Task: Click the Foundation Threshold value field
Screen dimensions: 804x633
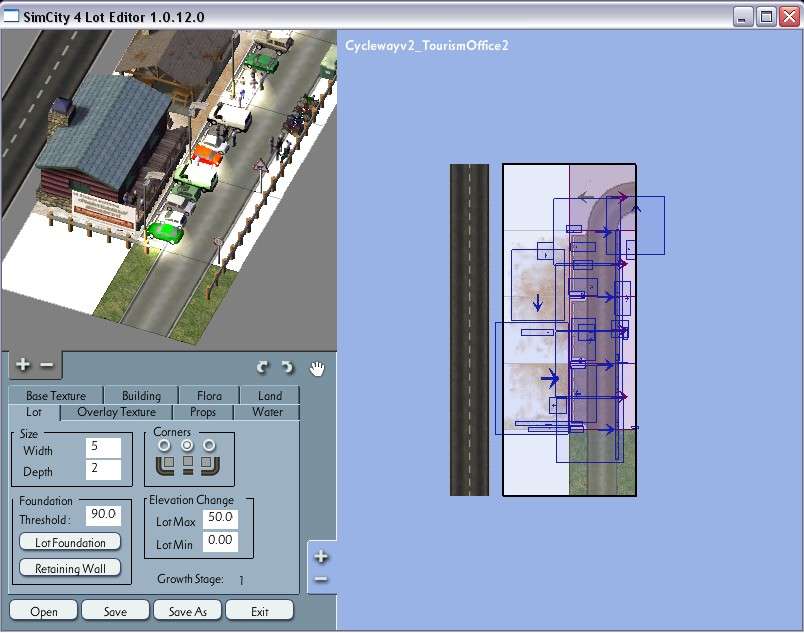Action: (x=103, y=515)
